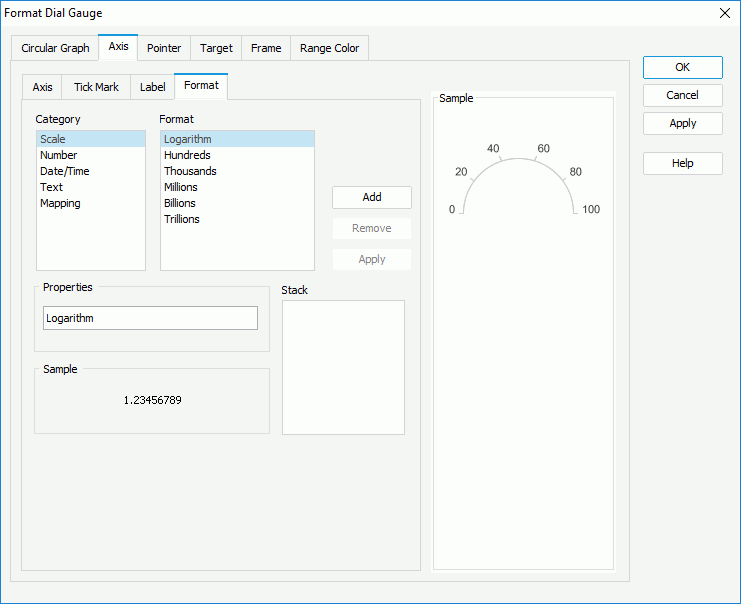Pick Billions format
The width and height of the screenshot is (741, 604).
pyautogui.click(x=237, y=203)
